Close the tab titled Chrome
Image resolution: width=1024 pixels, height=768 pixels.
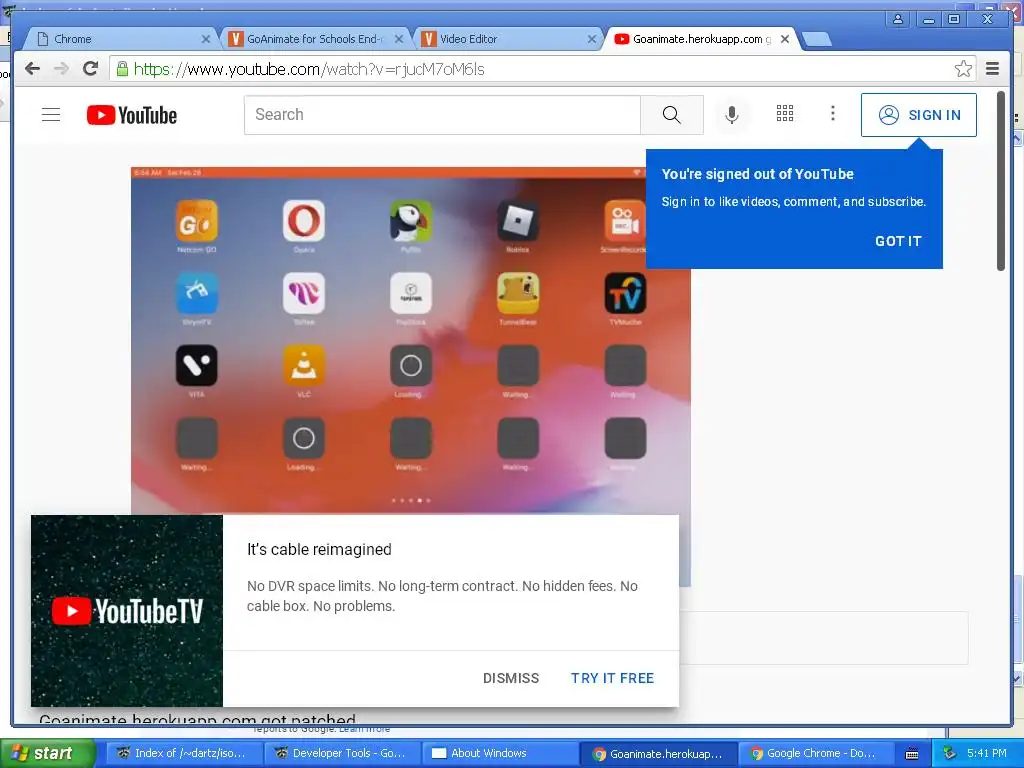206,39
